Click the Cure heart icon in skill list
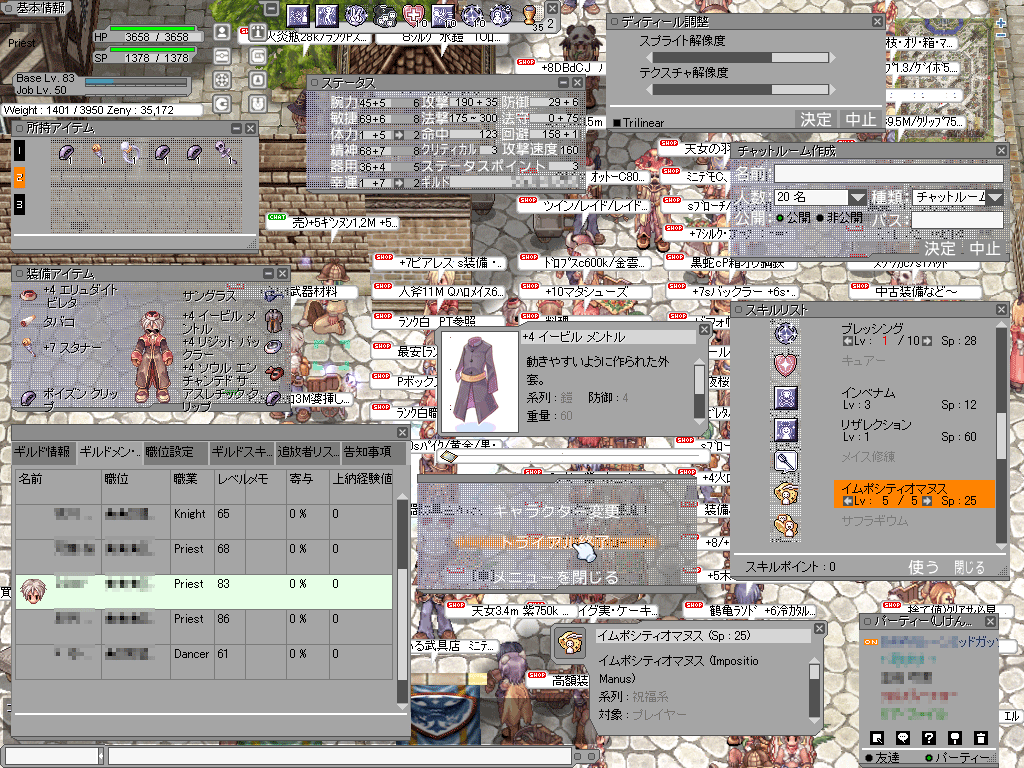The width and height of the screenshot is (1024, 768). point(786,365)
